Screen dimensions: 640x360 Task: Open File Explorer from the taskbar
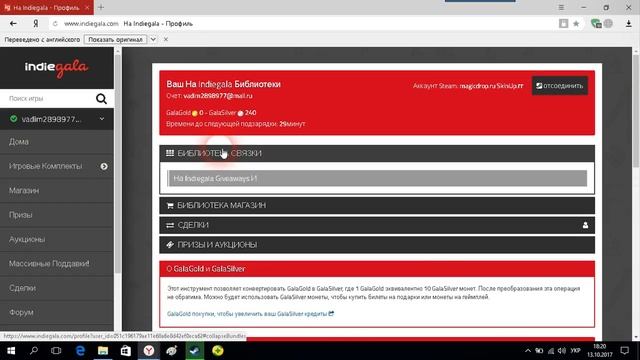[x=103, y=351]
